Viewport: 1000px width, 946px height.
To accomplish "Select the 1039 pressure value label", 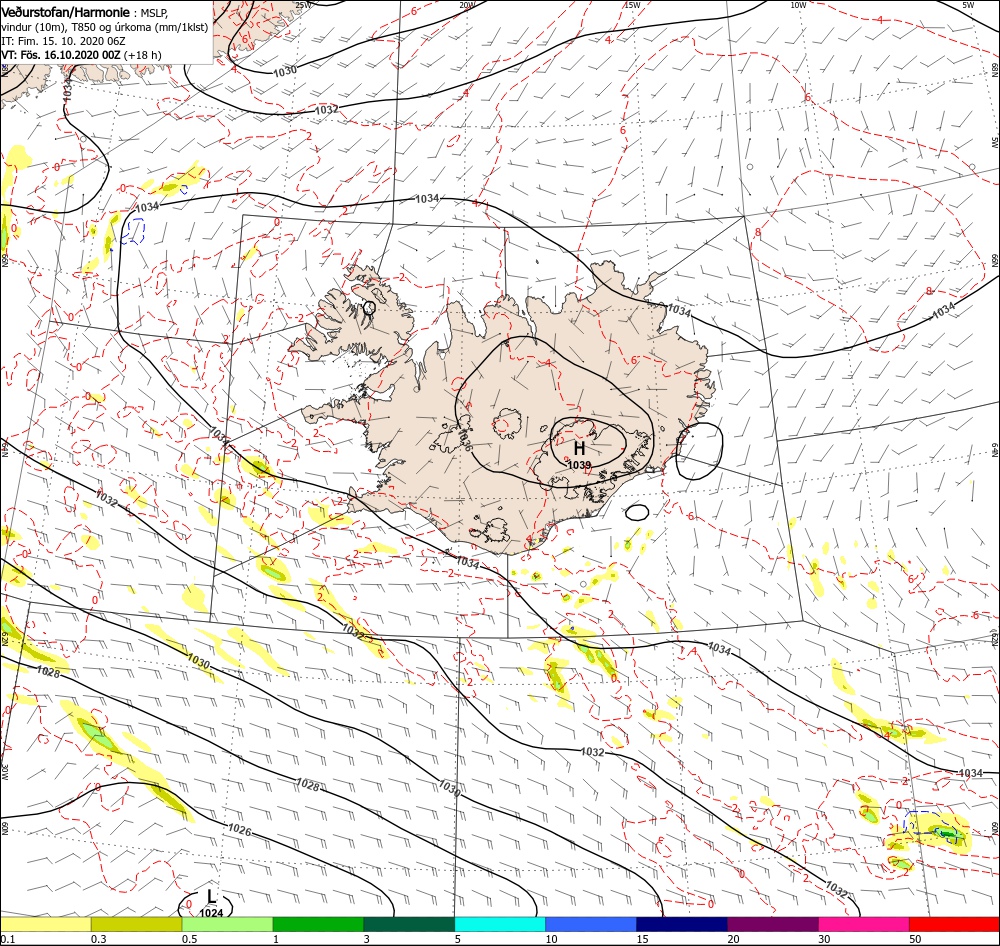I will pyautogui.click(x=579, y=466).
